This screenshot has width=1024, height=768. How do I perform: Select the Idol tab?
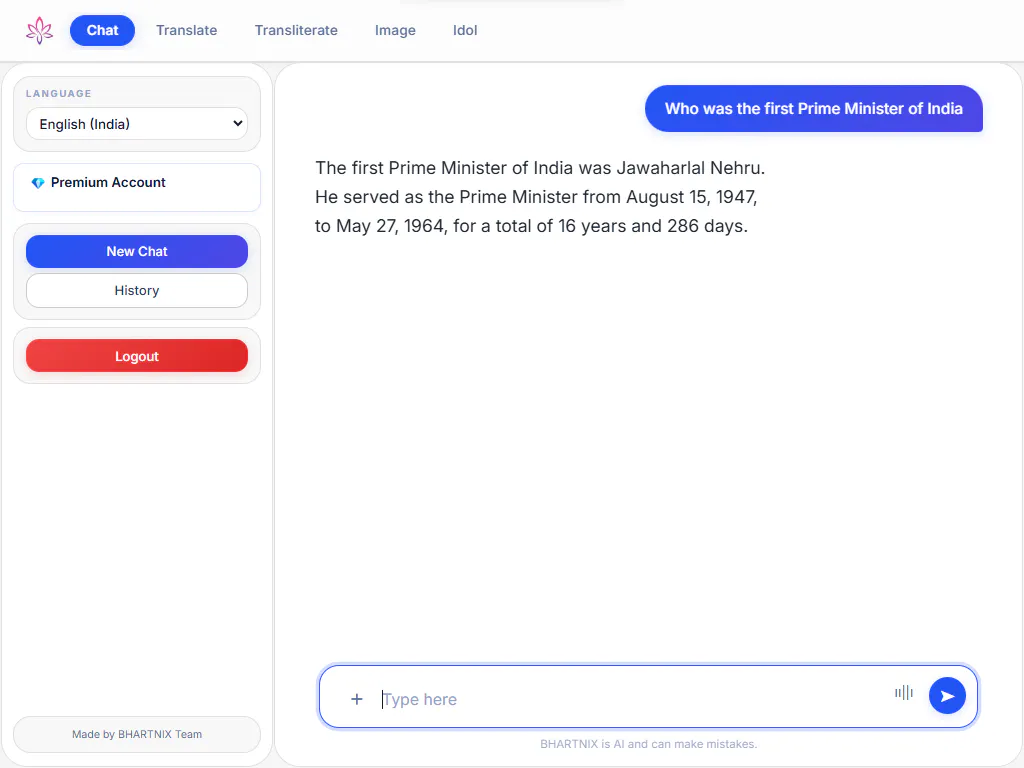[465, 31]
